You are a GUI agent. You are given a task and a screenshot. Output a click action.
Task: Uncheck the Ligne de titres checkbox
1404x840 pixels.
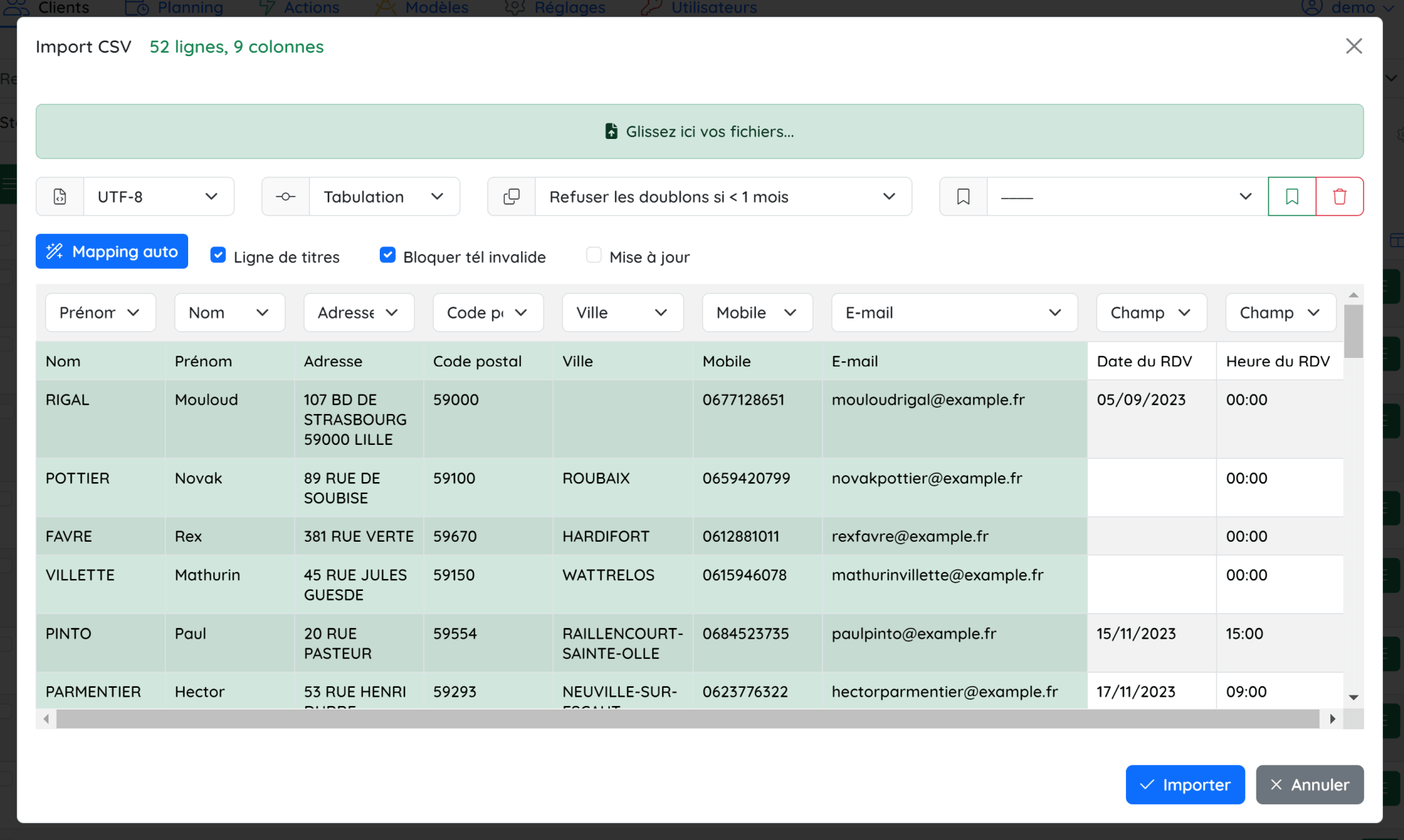click(218, 255)
